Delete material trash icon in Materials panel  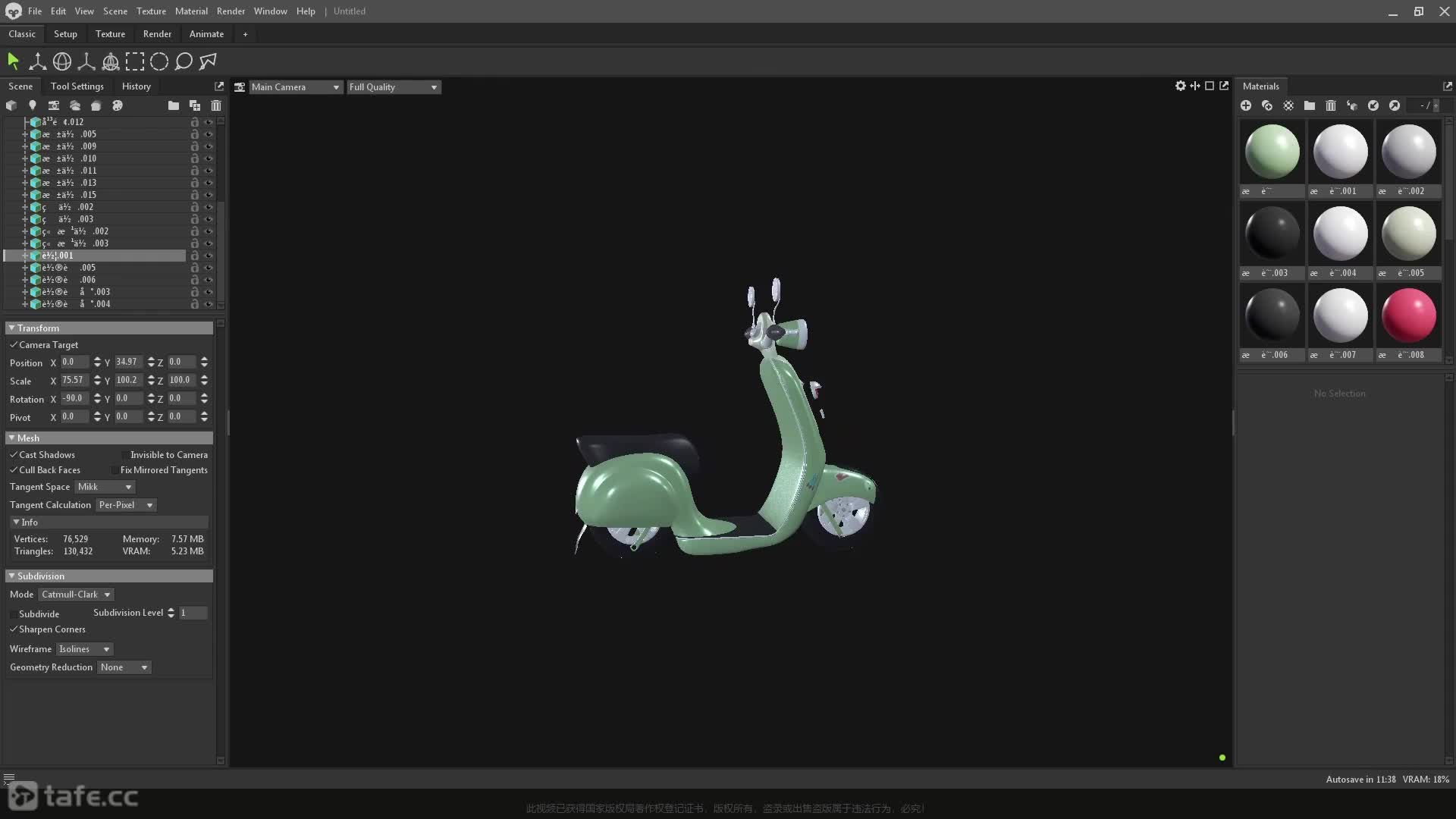pyautogui.click(x=1331, y=105)
